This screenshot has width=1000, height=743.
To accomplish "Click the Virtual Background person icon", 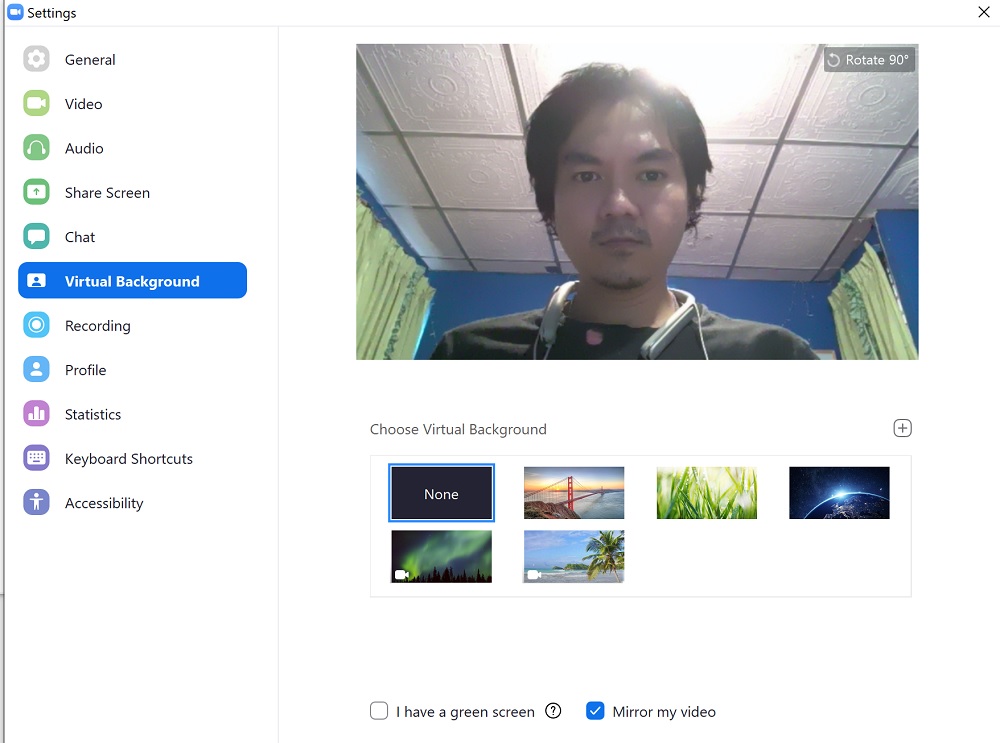I will (x=36, y=281).
